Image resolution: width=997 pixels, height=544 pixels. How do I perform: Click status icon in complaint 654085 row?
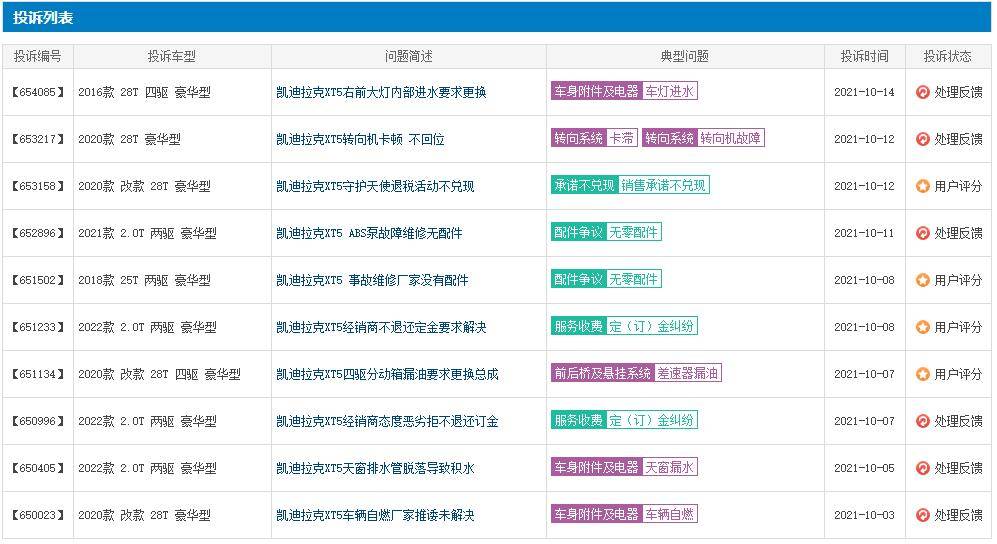click(922, 92)
